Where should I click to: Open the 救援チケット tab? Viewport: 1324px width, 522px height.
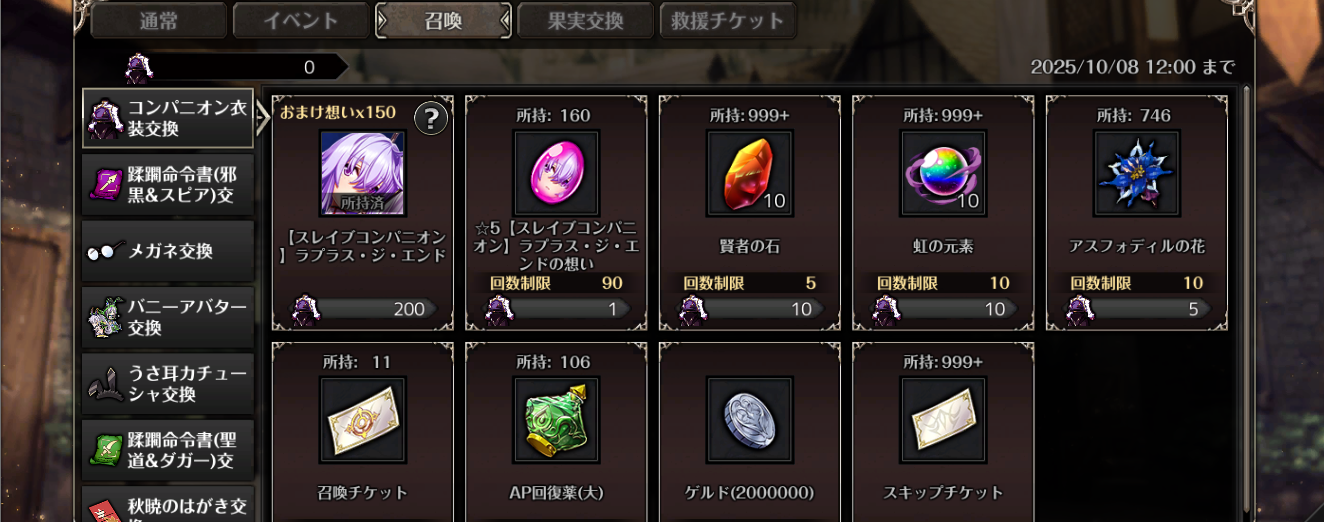pyautogui.click(x=728, y=20)
